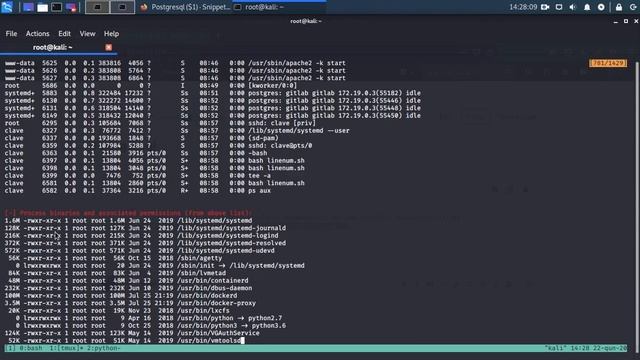Close the root@kali terminal tab
The image size is (640, 360).
109,47
